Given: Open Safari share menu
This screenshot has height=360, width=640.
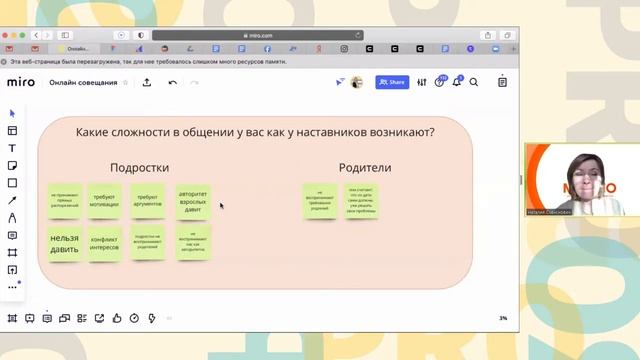Looking at the screenshot, I should pyautogui.click(x=488, y=36).
